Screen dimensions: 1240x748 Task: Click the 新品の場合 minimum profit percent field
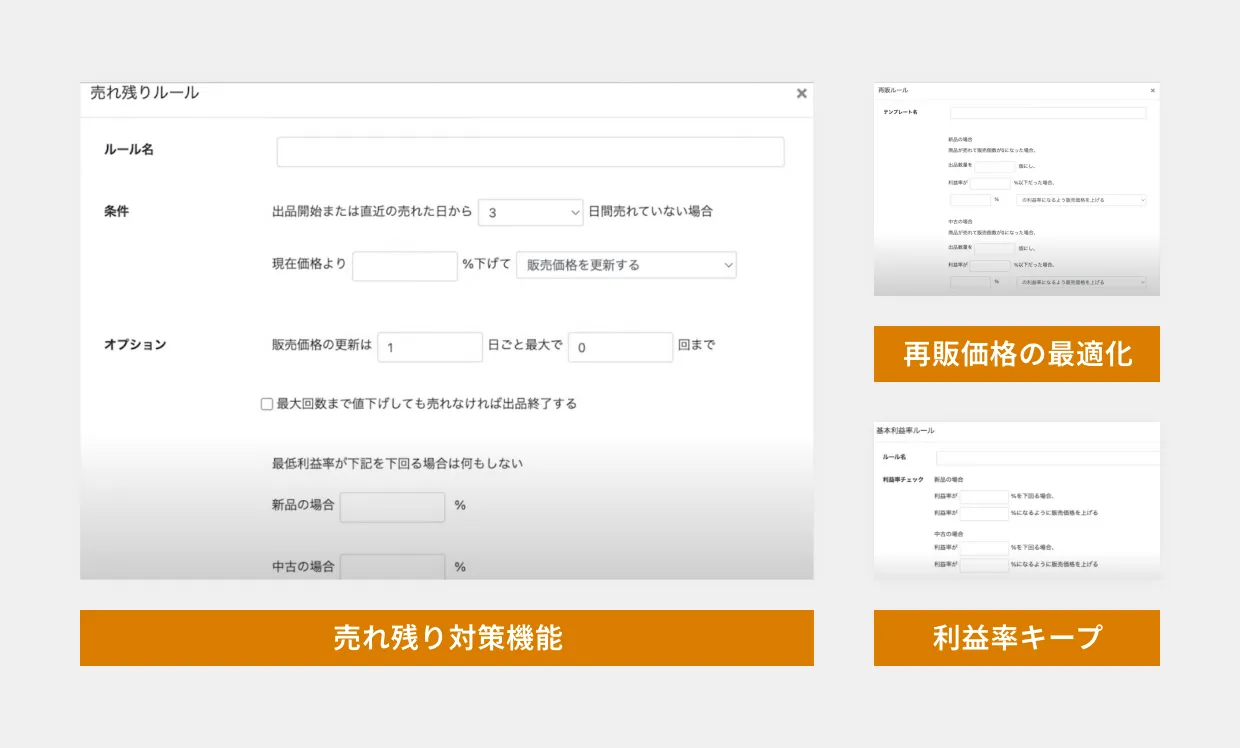392,507
